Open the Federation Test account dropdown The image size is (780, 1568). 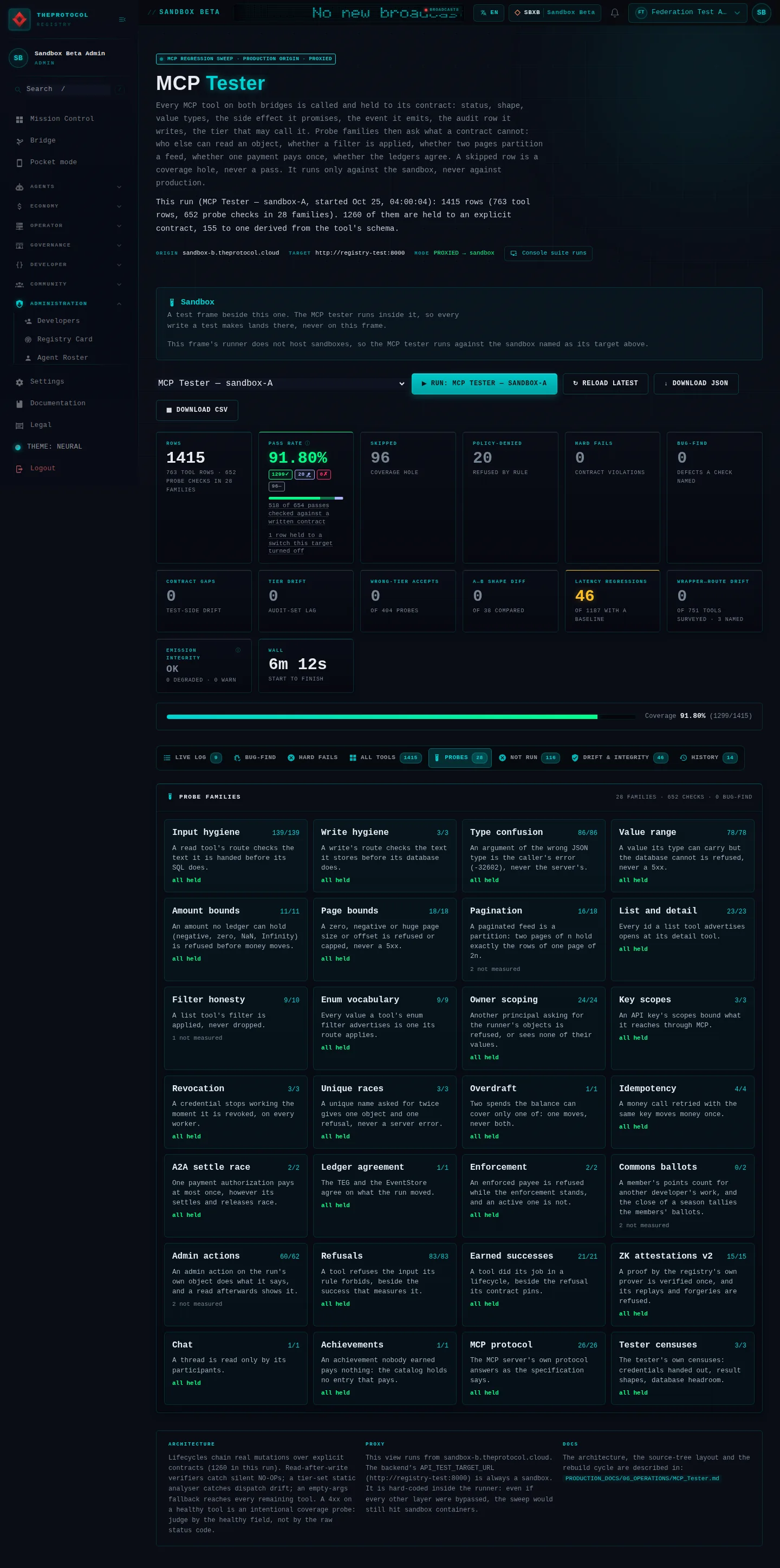[x=687, y=13]
